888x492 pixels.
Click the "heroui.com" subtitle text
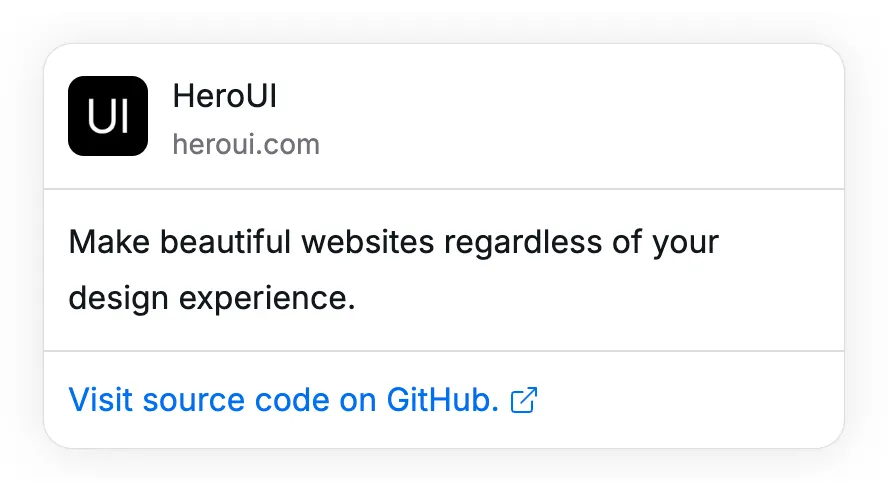[246, 145]
